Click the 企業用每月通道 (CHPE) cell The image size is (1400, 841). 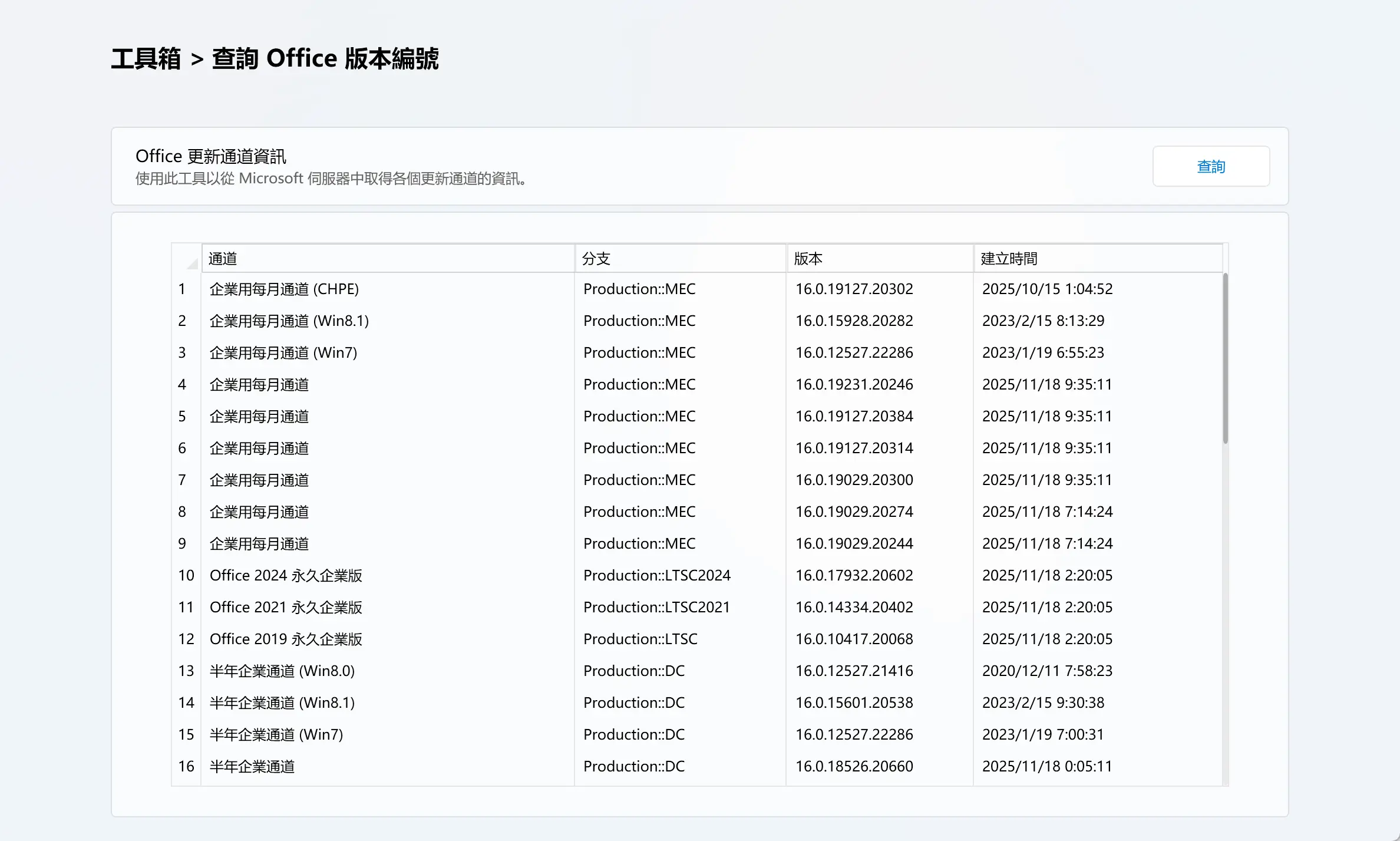[284, 289]
